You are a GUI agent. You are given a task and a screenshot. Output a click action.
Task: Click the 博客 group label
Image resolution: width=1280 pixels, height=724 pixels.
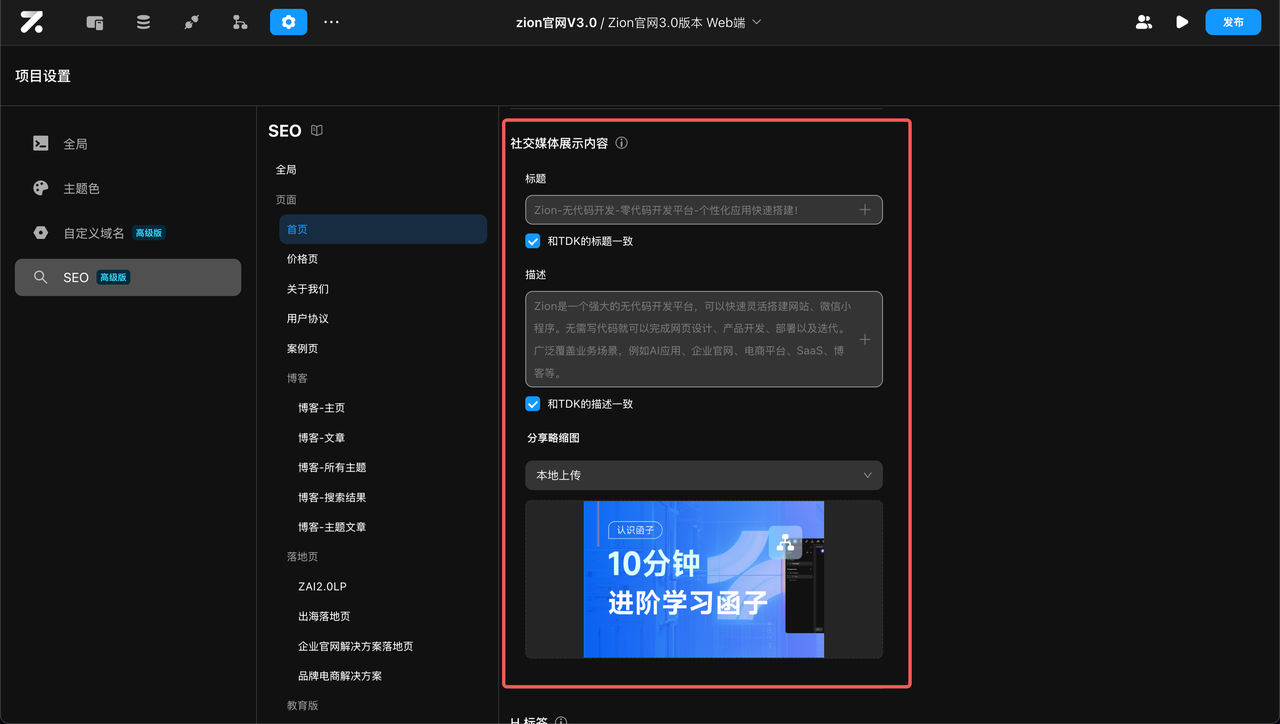point(297,379)
